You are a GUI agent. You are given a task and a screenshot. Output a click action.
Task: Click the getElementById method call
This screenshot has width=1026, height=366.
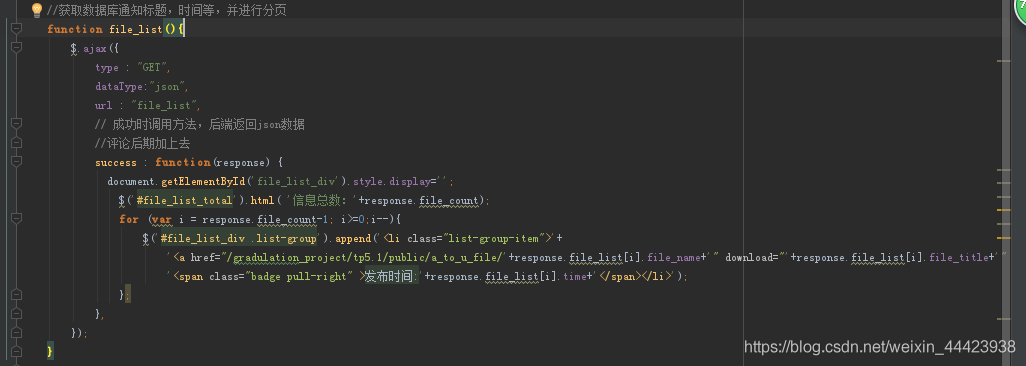203,181
